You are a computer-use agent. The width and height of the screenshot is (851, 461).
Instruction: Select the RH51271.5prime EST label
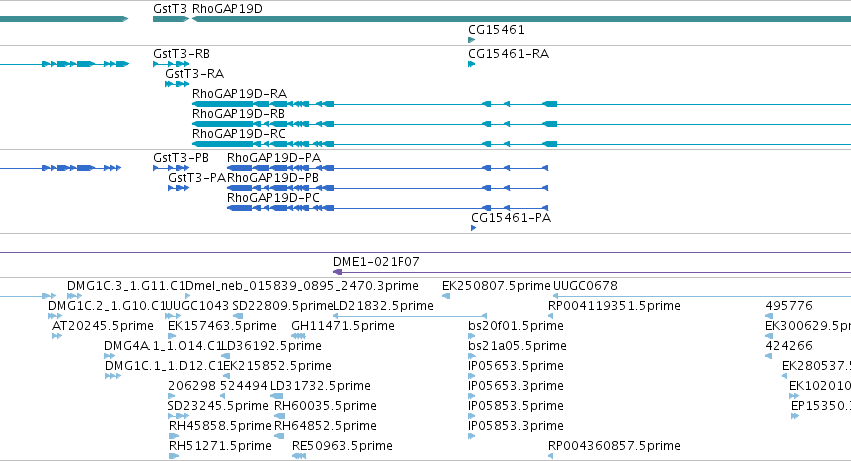pos(220,446)
